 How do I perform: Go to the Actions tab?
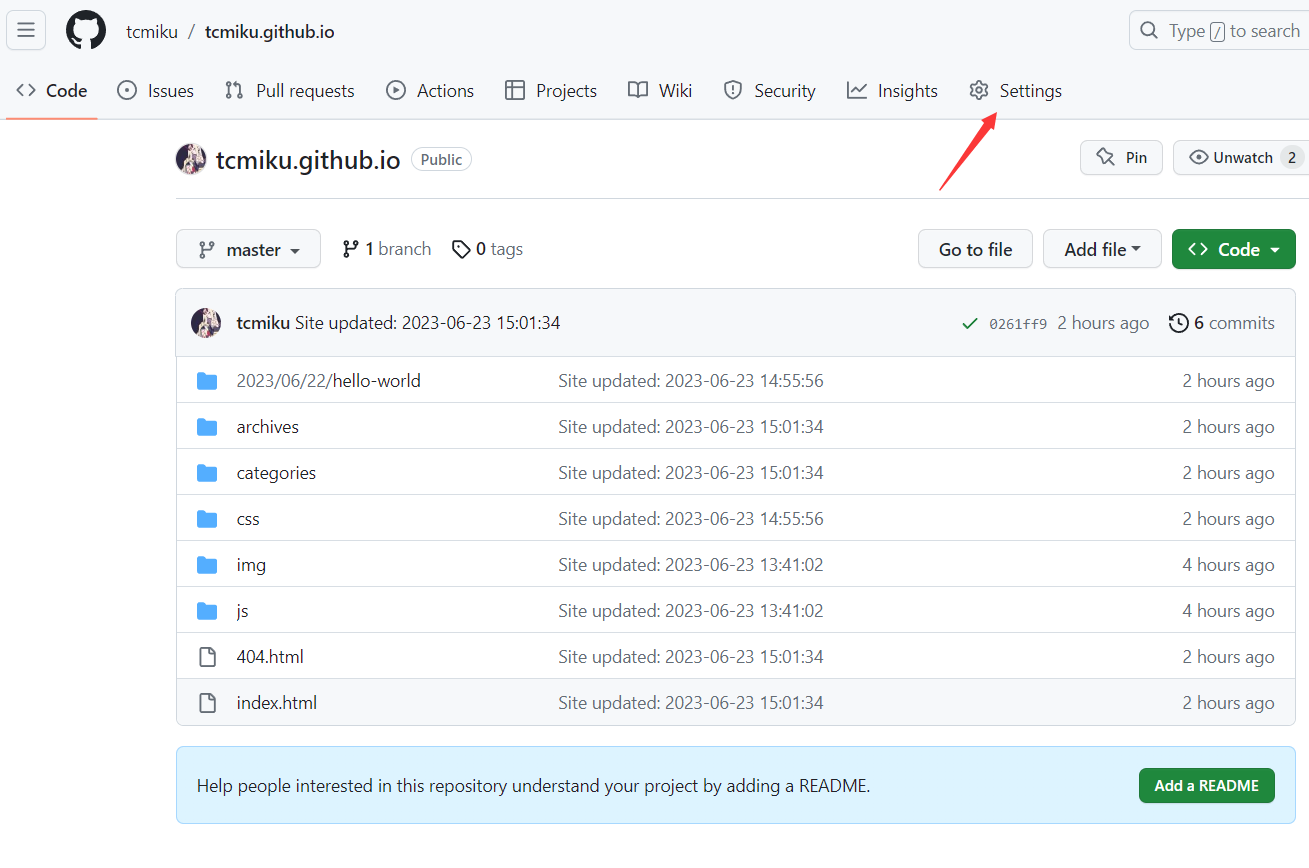[x=430, y=91]
